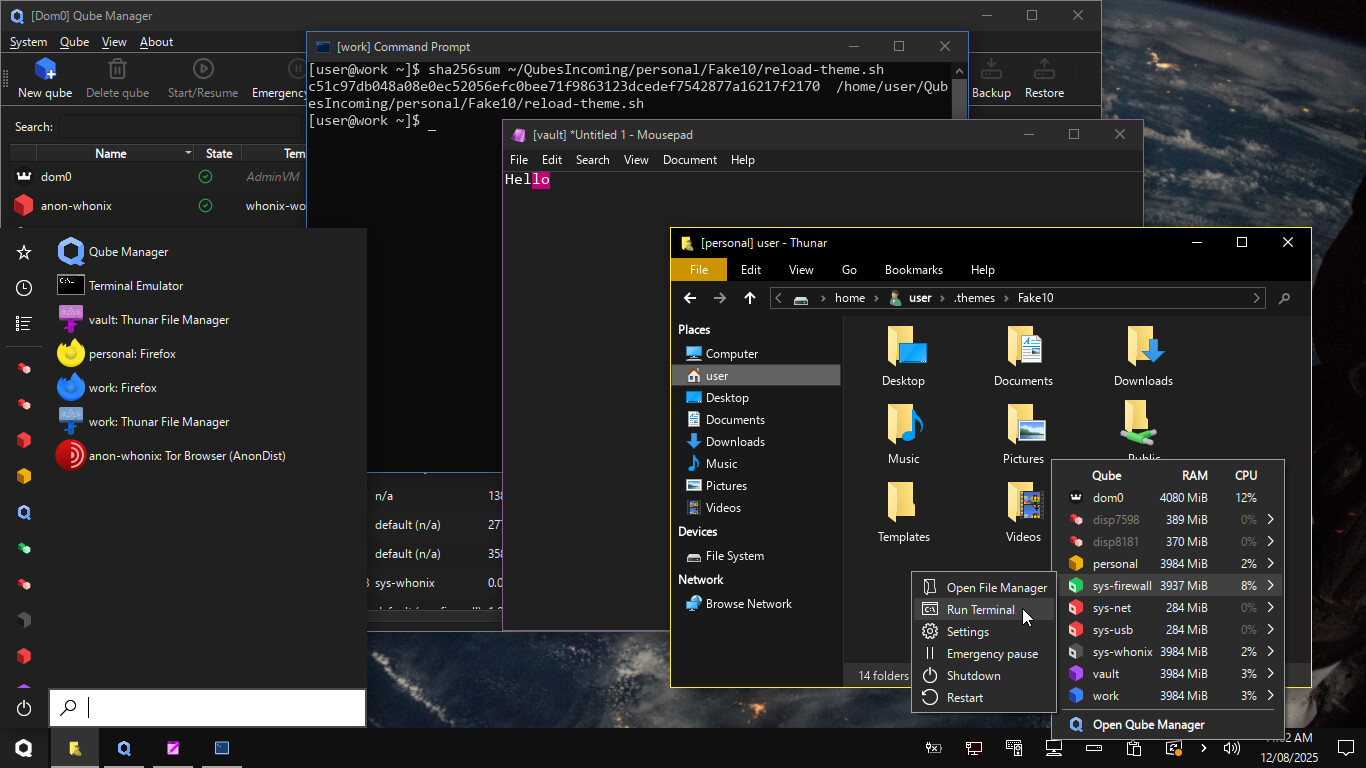1366x768 pixels.
Task: Select the yellow personal qube color cube
Action: pos(23,476)
